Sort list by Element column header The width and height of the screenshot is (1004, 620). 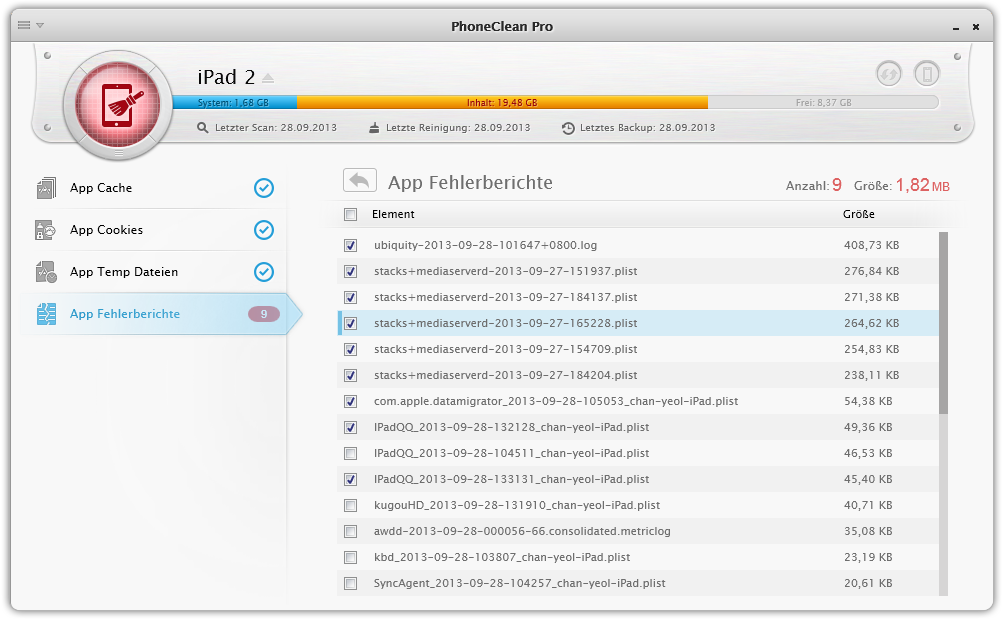[x=393, y=214]
